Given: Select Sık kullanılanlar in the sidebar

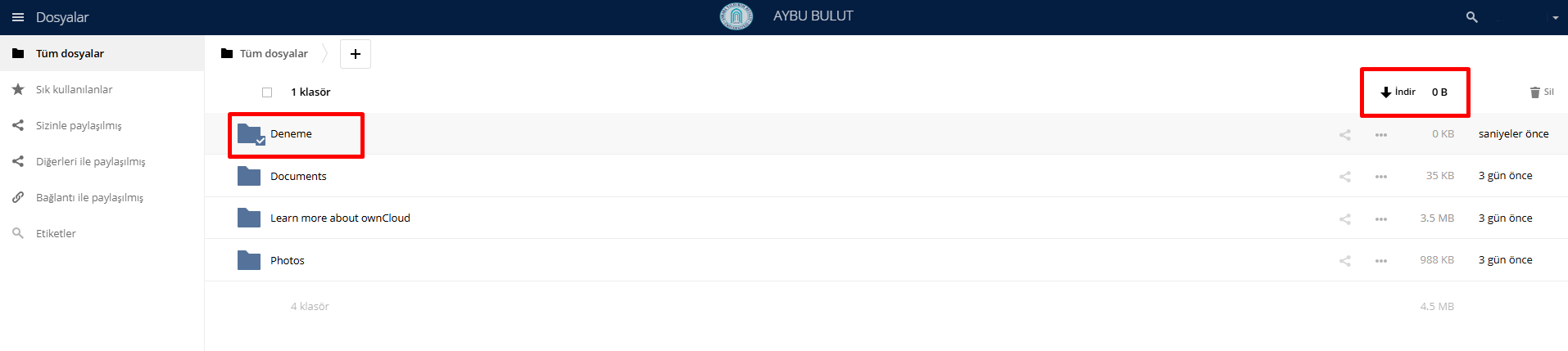Looking at the screenshot, I should click(74, 89).
